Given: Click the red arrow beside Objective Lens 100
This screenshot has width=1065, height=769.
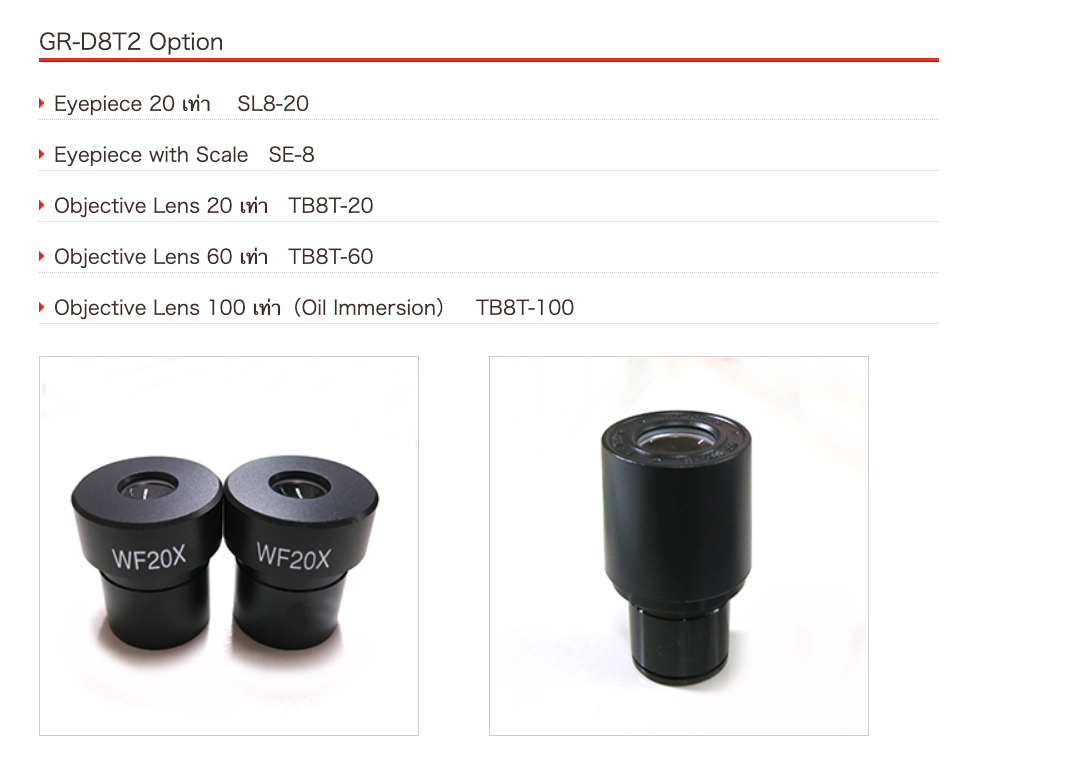Looking at the screenshot, I should 41,307.
